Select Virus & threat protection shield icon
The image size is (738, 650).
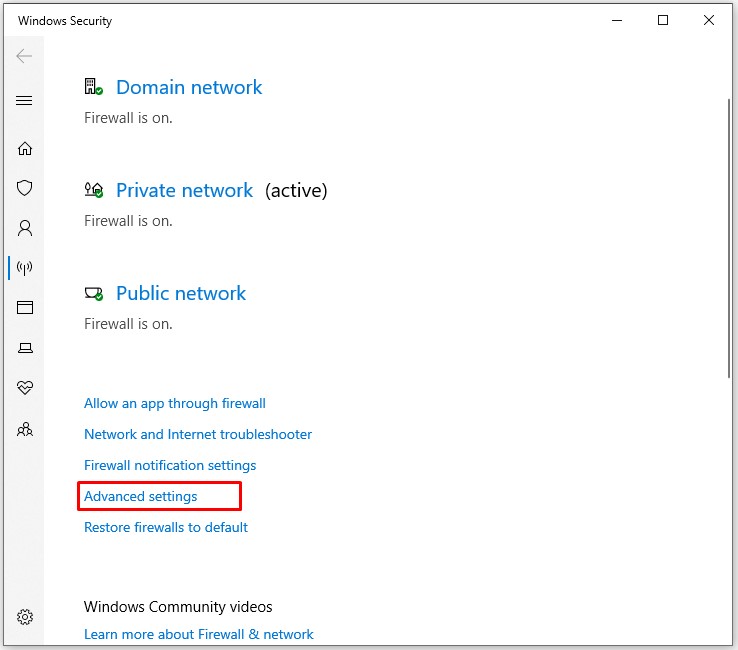25,188
